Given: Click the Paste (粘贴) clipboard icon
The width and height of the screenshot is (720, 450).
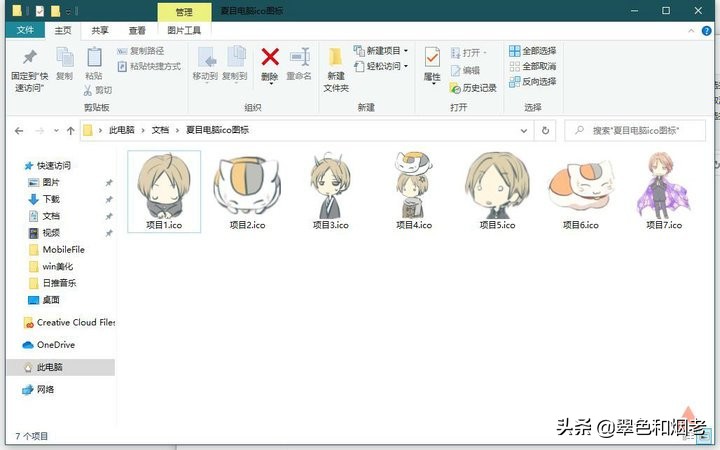Looking at the screenshot, I should (94, 58).
